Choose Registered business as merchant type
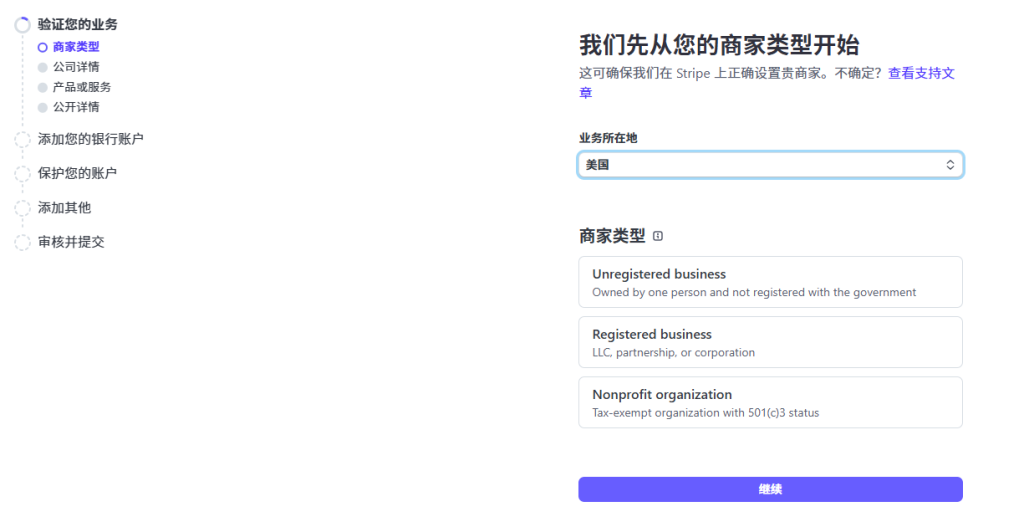The height and width of the screenshot is (522, 1024). (x=770, y=342)
